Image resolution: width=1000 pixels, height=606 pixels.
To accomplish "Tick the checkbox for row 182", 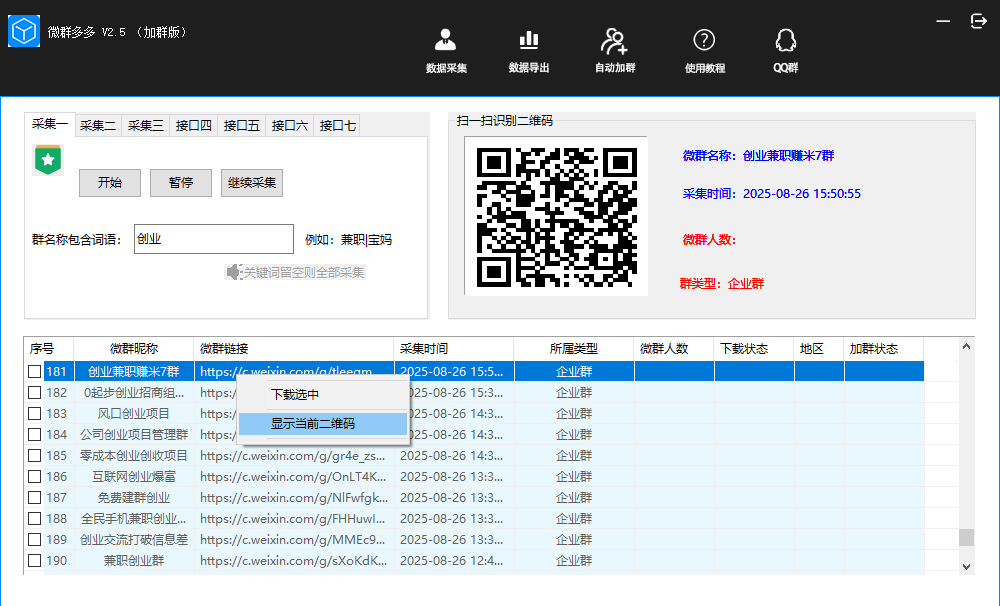I will click(x=35, y=393).
